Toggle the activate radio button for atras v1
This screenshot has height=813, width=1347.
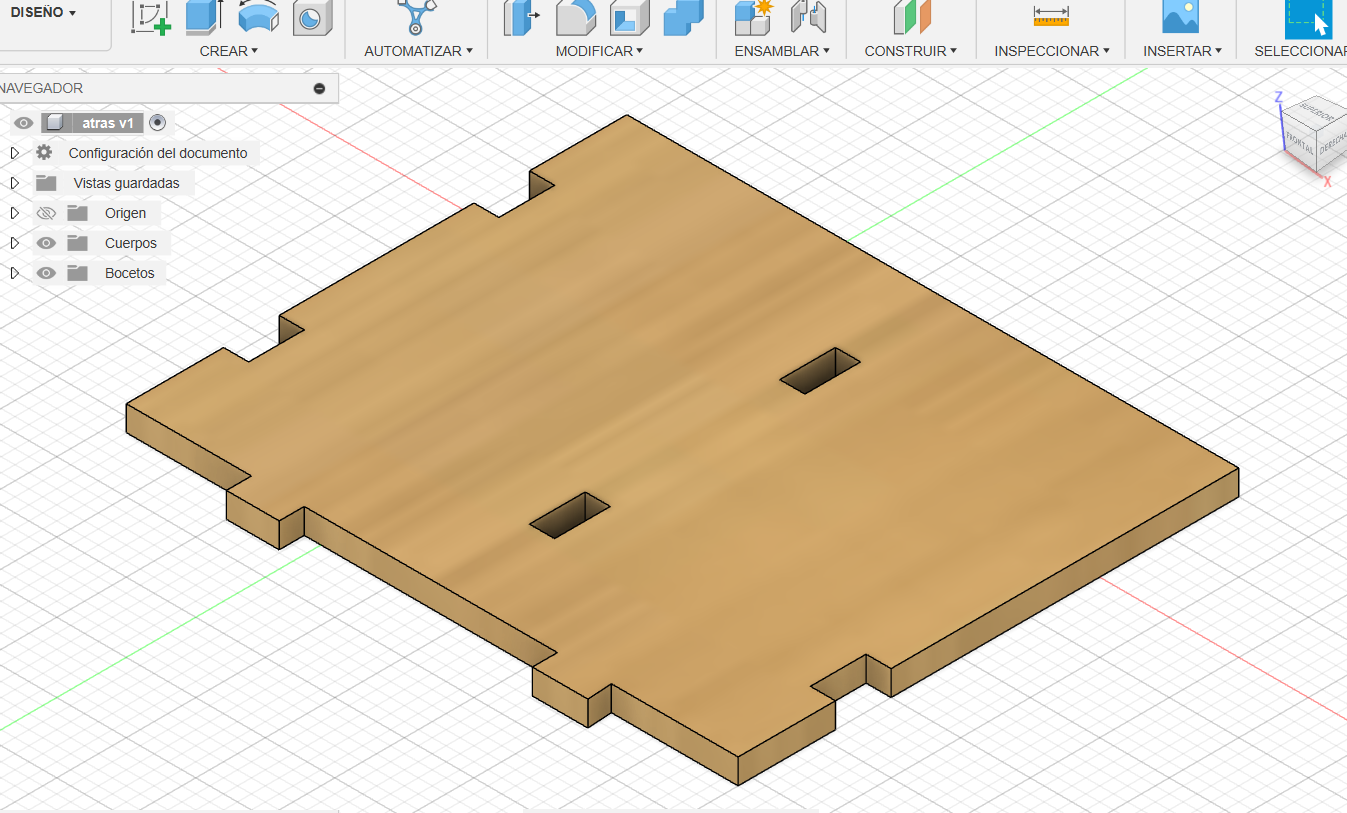pos(157,122)
